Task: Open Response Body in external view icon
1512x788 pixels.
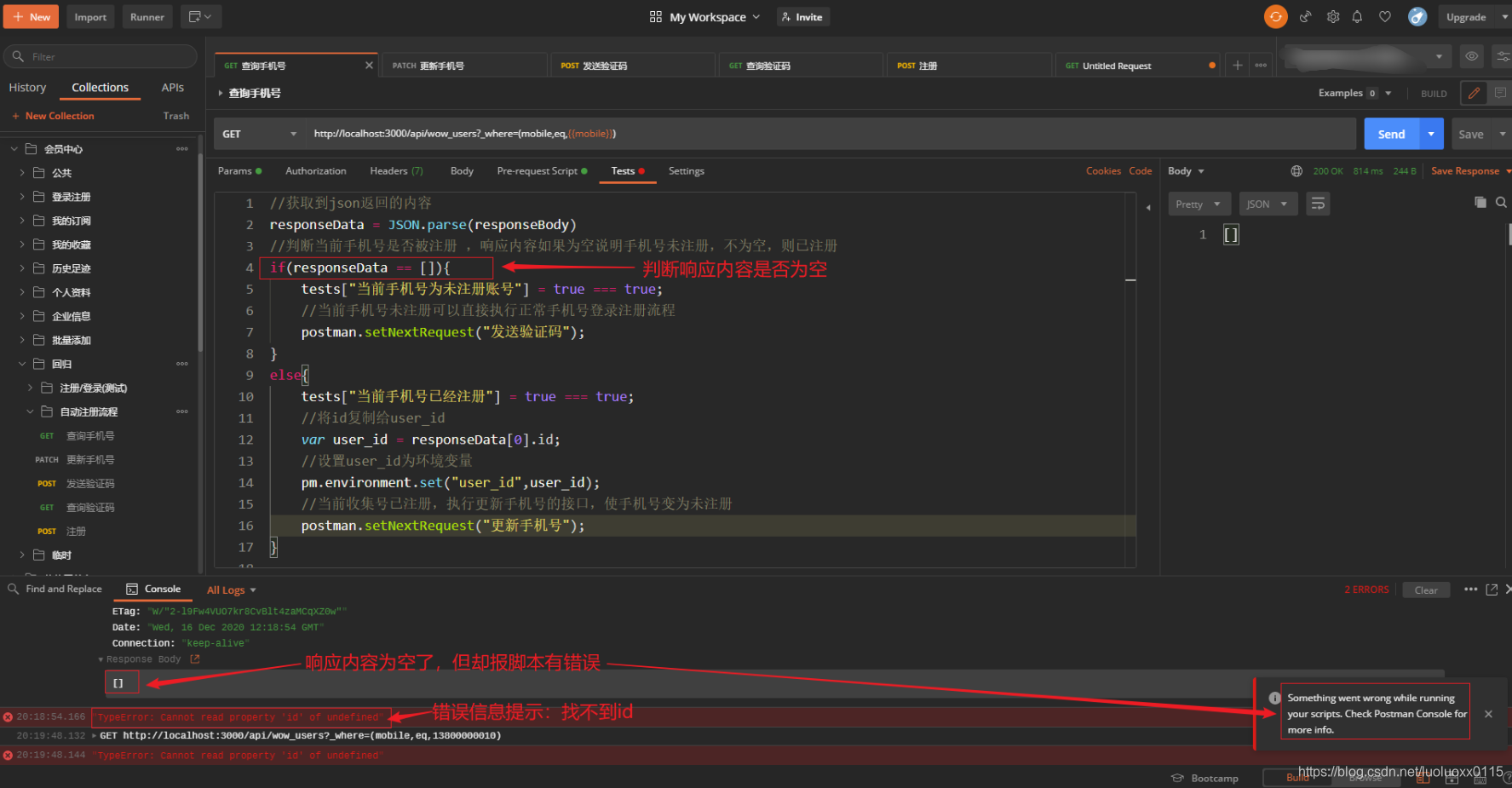Action: click(195, 659)
